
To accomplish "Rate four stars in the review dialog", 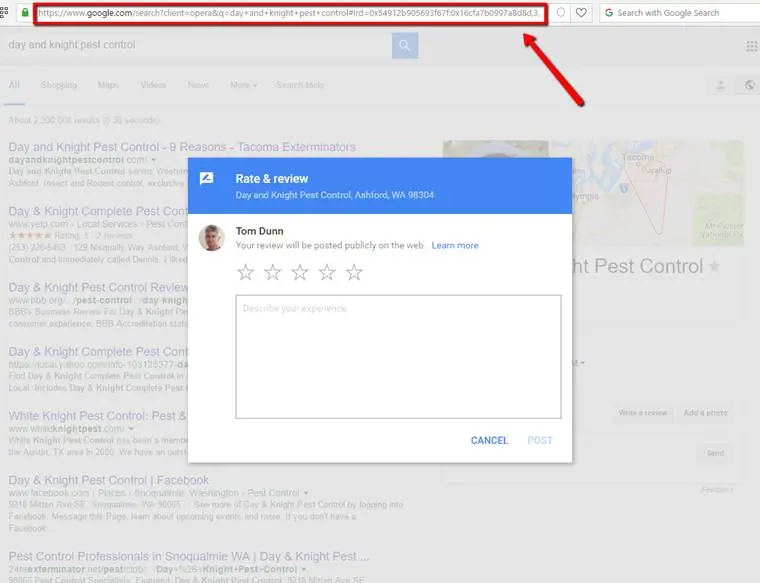I will click(x=327, y=272).
